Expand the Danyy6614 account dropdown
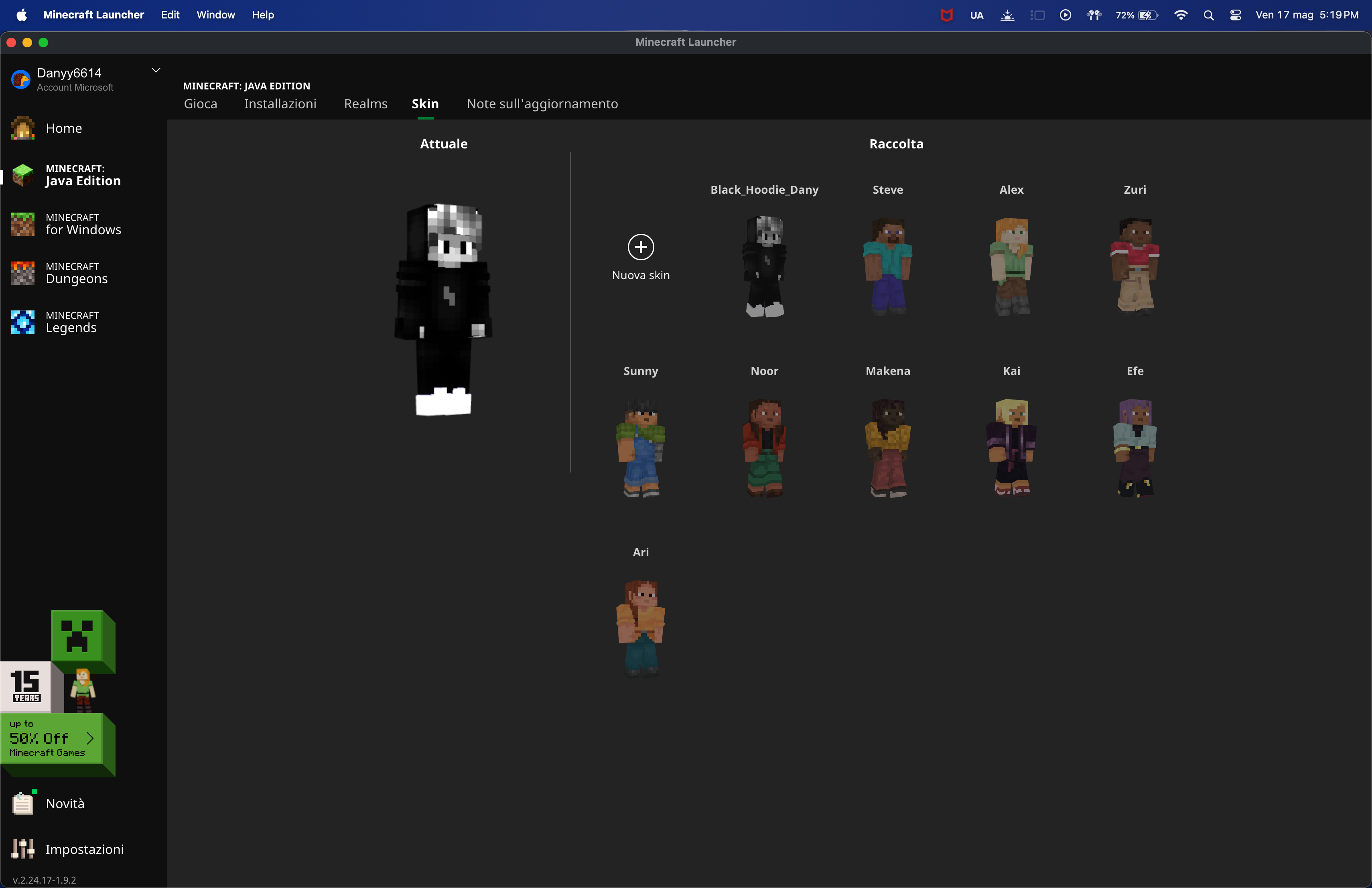 pos(156,70)
